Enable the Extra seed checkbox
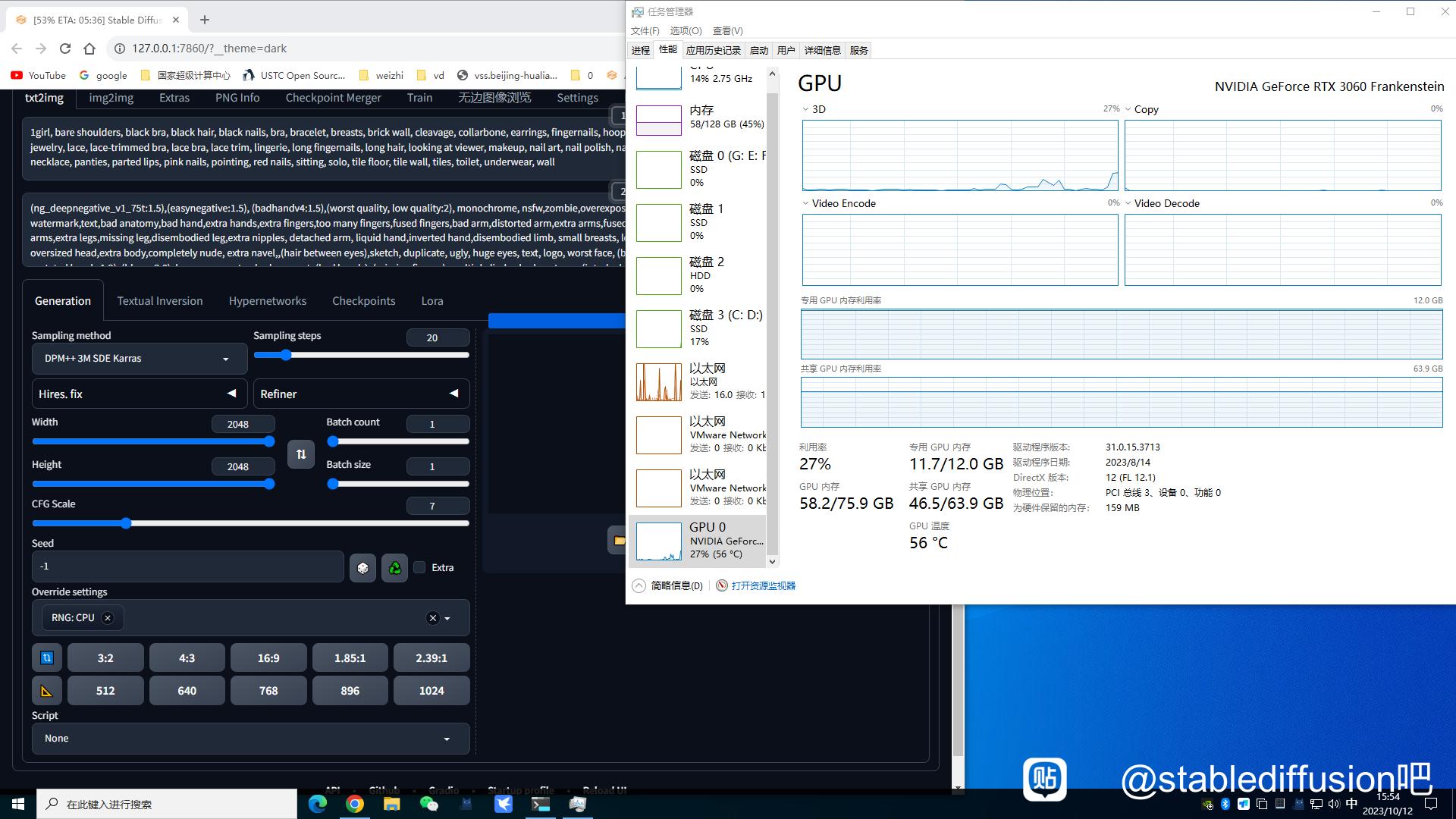The width and height of the screenshot is (1456, 819). coord(419,567)
